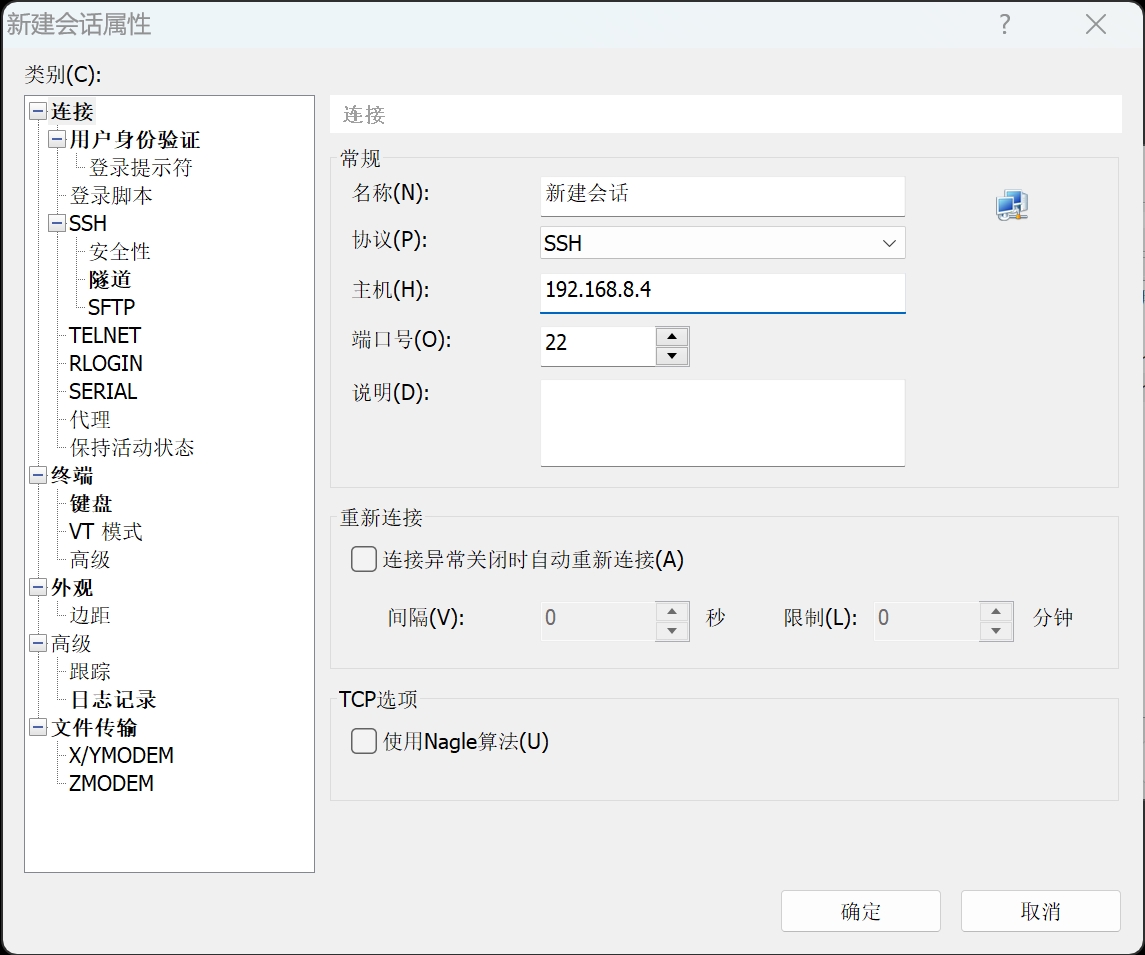Click 取消 to discard changes
This screenshot has width=1145, height=955.
point(1040,911)
